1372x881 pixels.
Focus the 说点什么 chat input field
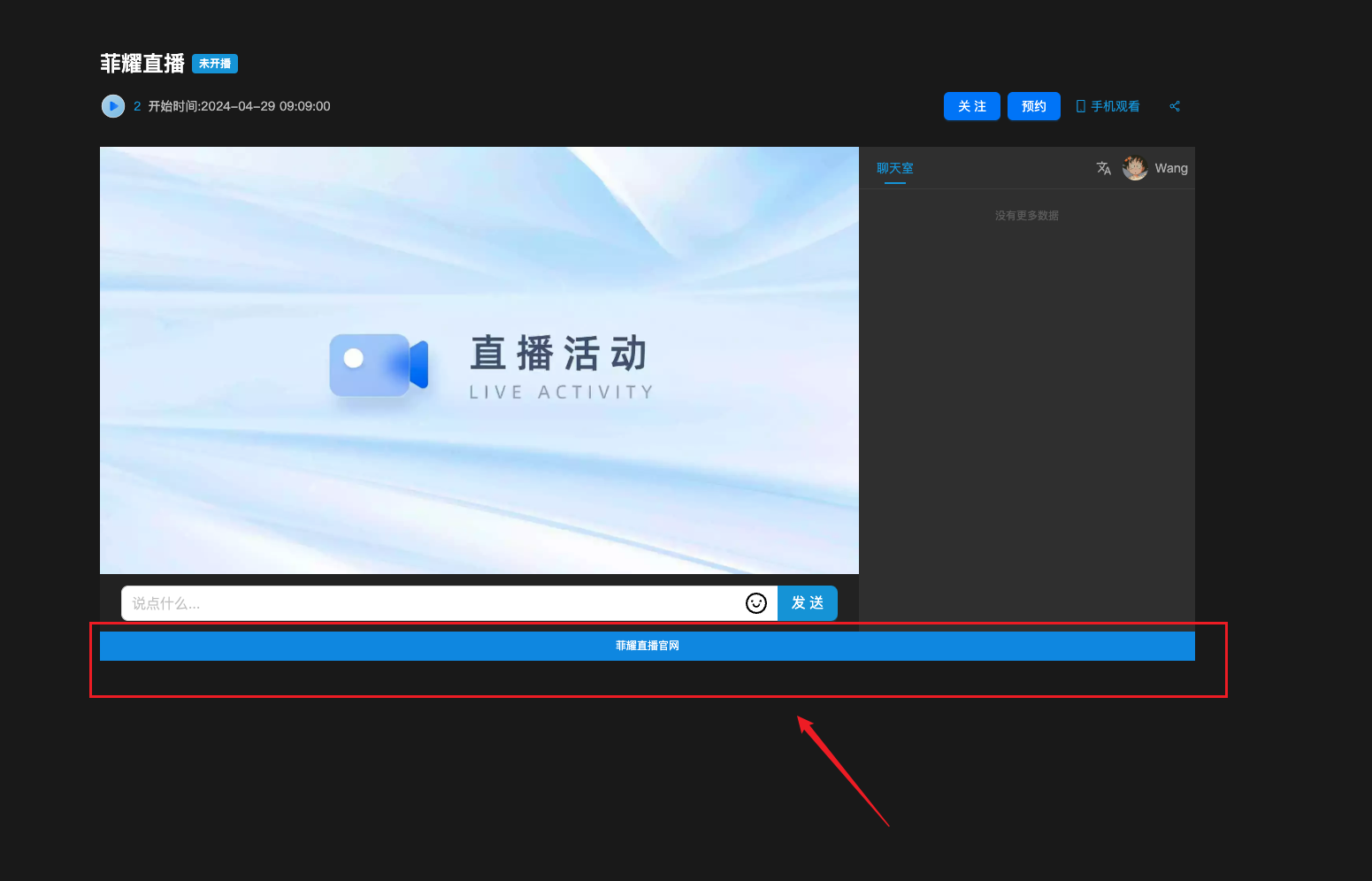(x=432, y=603)
